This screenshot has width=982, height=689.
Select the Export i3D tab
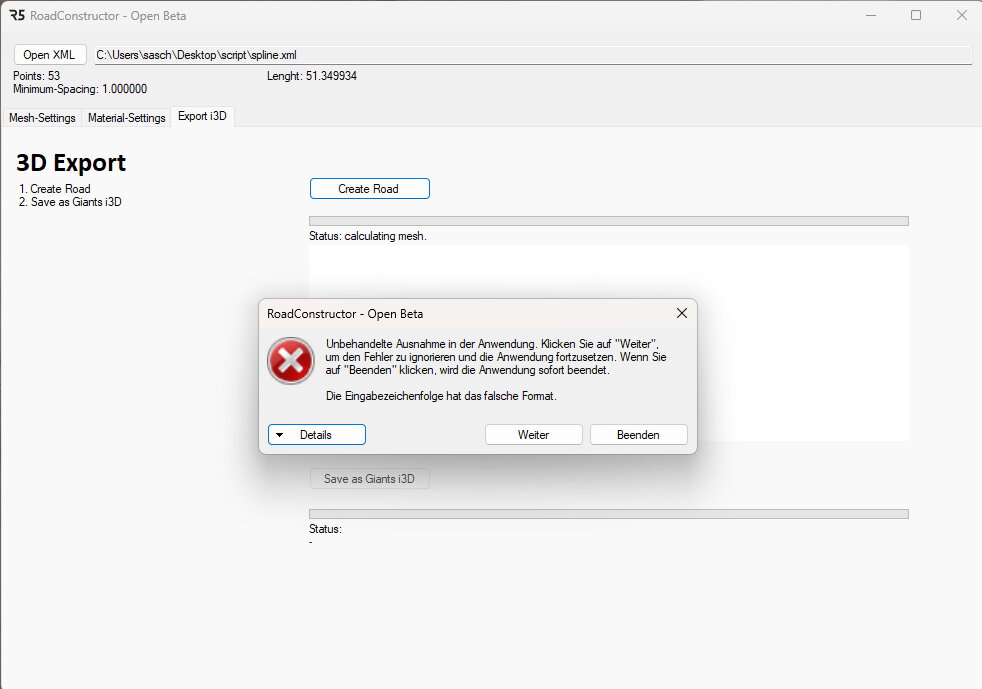click(202, 117)
